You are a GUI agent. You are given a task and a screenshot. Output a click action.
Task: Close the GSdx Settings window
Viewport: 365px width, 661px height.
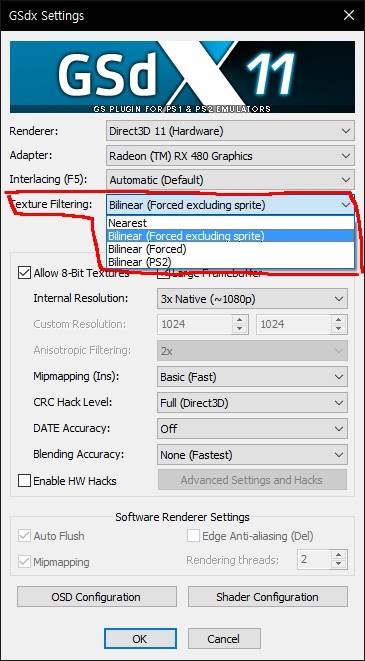coord(349,16)
